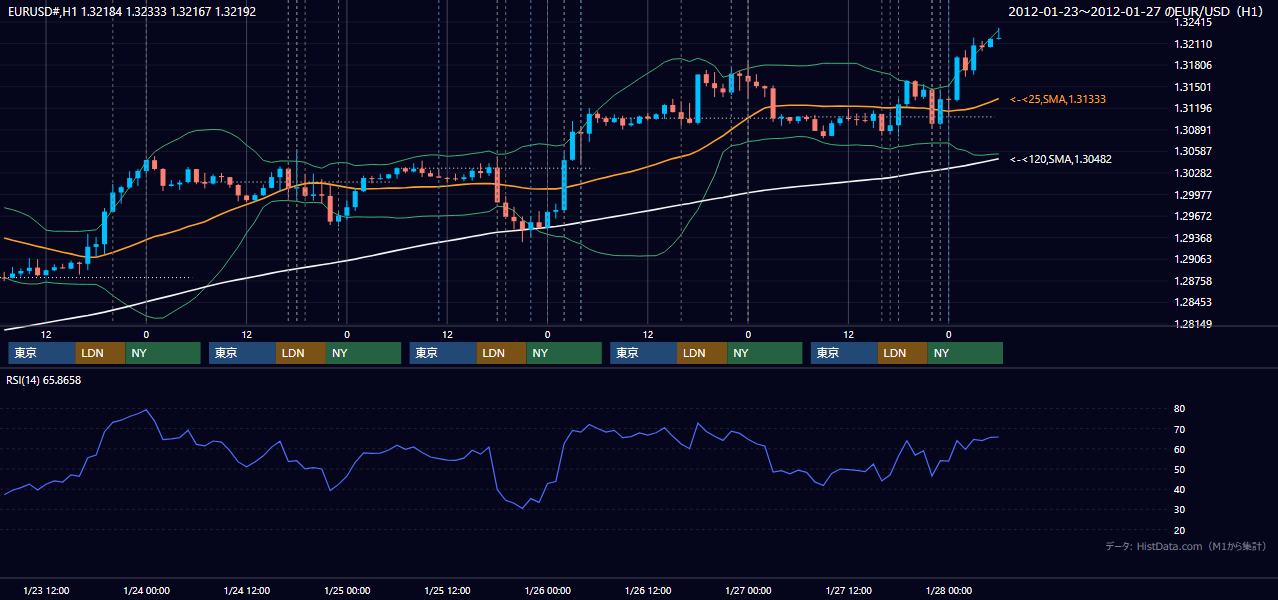This screenshot has height=600, width=1278.
Task: Click price axis value 1.31196
Action: 1193,108
